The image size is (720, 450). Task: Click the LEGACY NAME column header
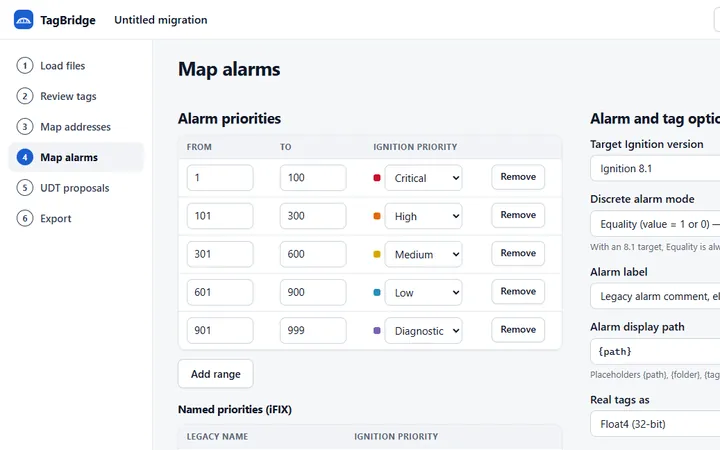pos(217,436)
